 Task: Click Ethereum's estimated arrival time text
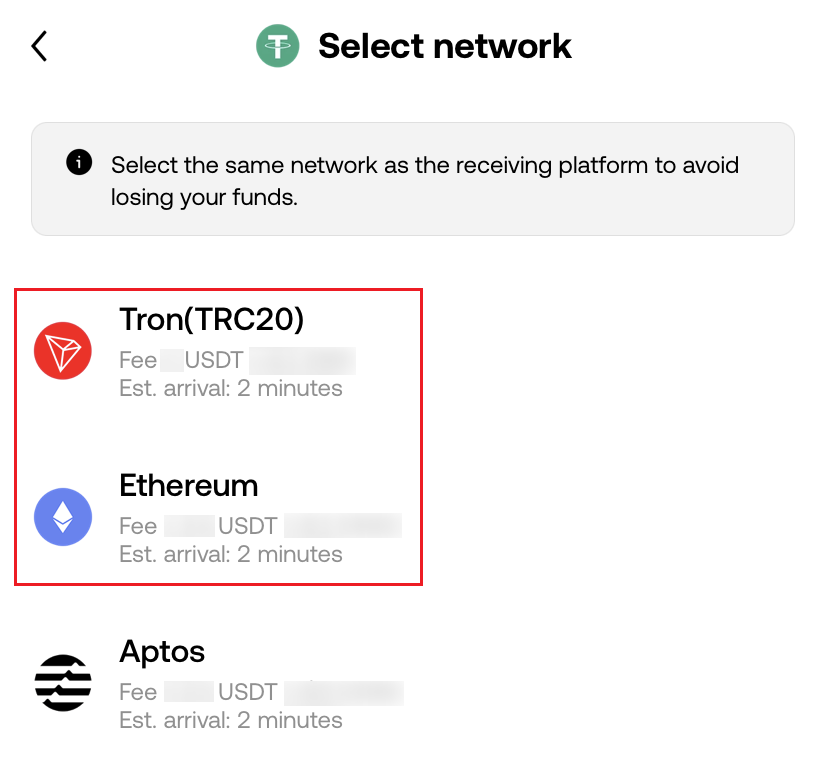pos(231,555)
